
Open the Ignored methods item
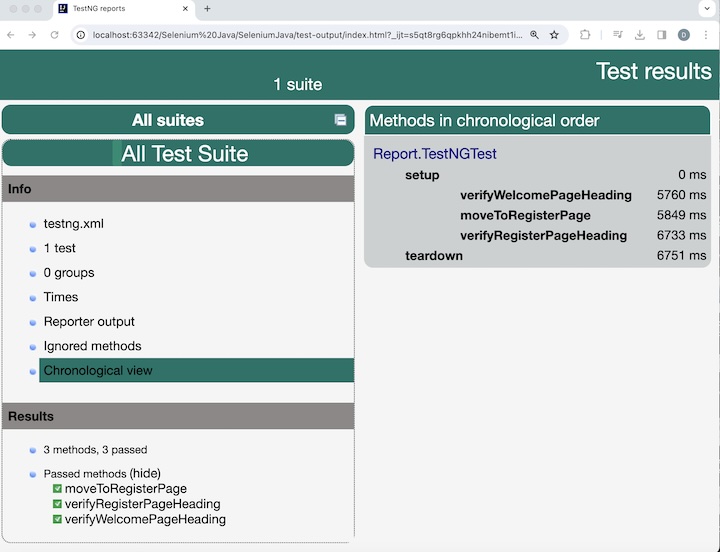pos(92,346)
